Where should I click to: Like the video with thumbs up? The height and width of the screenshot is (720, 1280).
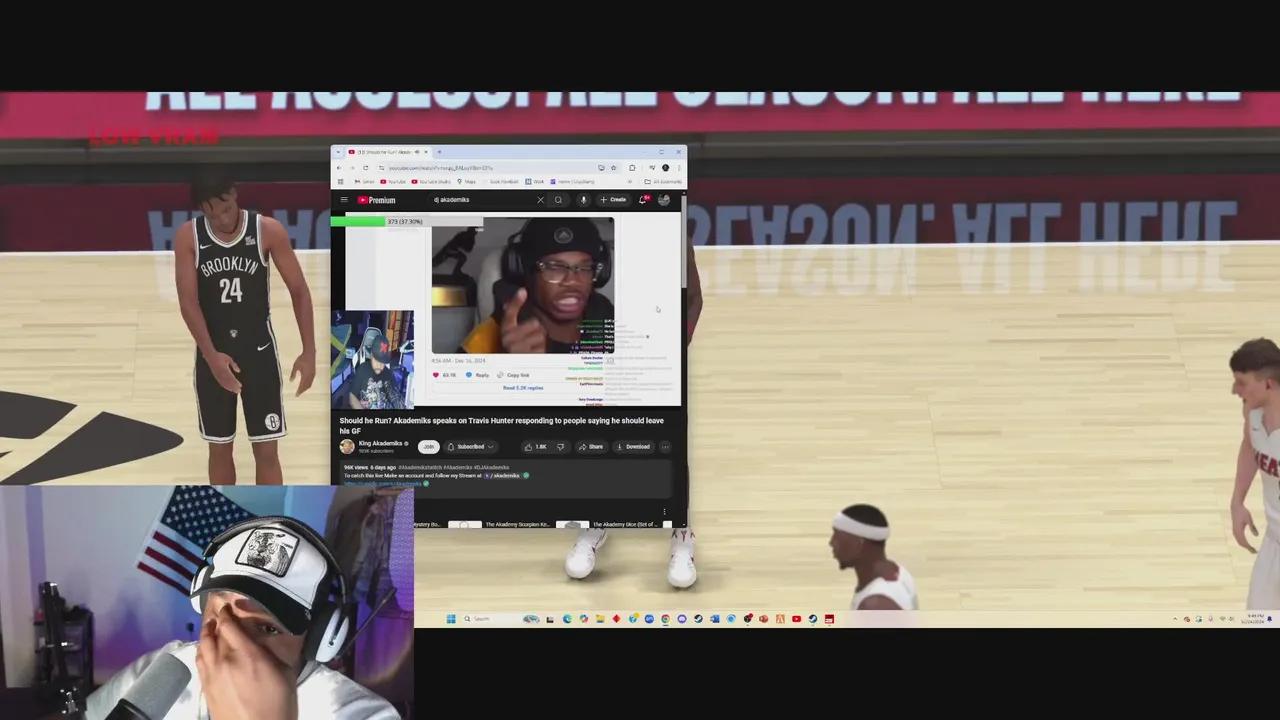pyautogui.click(x=534, y=447)
